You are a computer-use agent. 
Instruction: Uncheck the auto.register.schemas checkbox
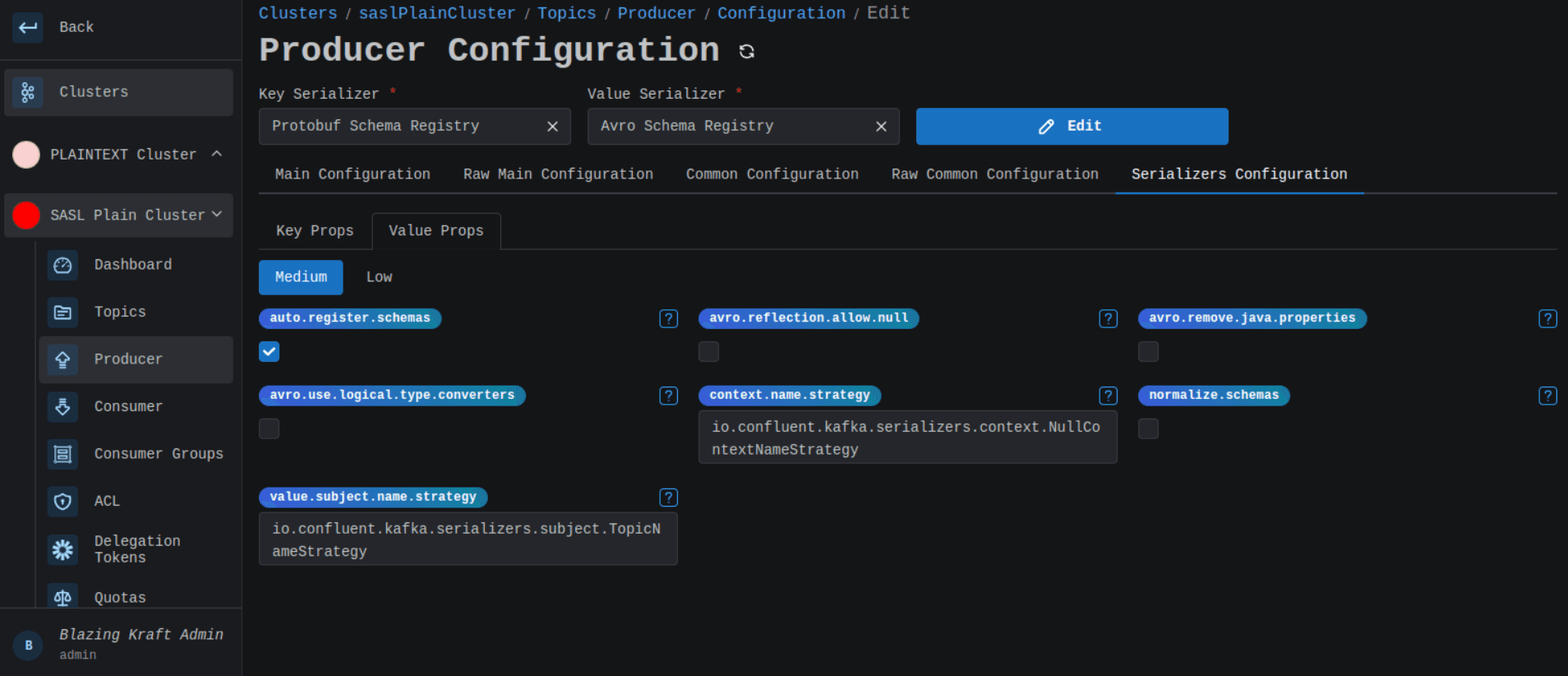pos(270,352)
